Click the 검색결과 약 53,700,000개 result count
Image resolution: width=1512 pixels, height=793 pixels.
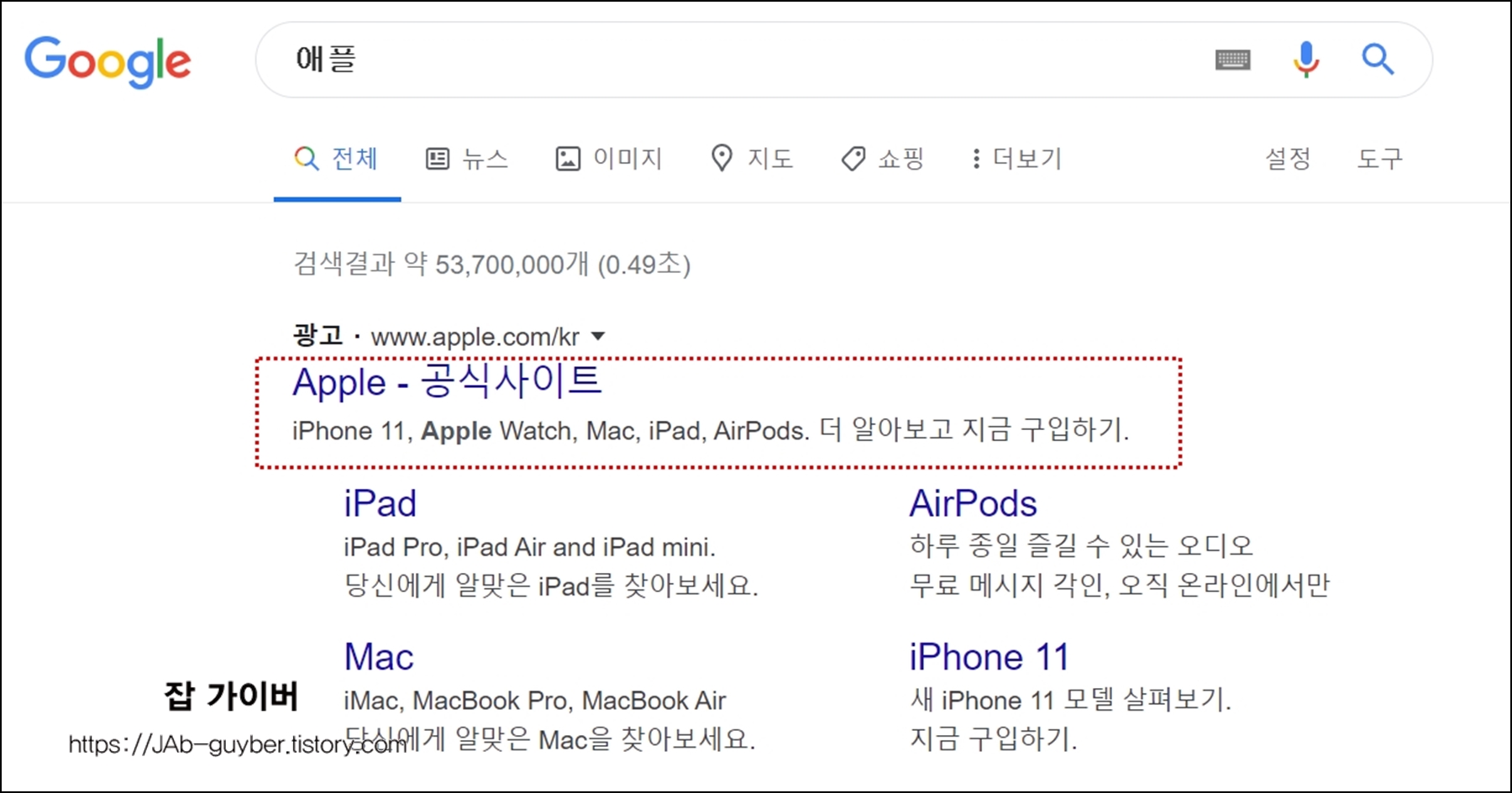point(491,265)
